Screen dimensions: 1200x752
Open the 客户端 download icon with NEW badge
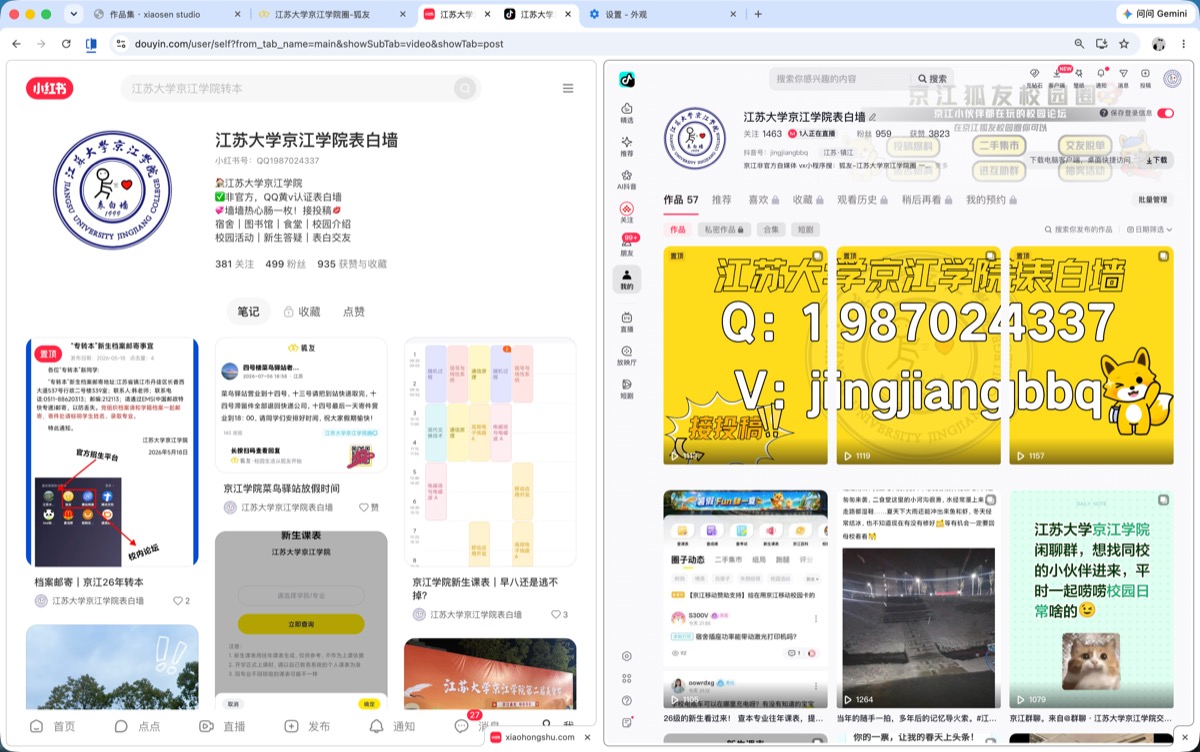pyautogui.click(x=1057, y=74)
